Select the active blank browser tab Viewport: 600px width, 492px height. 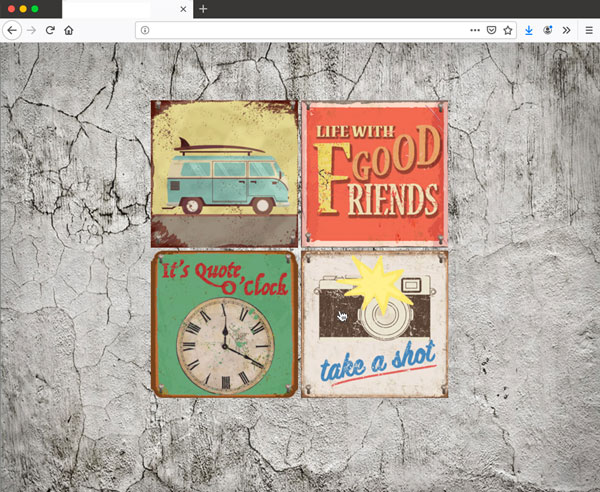click(x=120, y=9)
